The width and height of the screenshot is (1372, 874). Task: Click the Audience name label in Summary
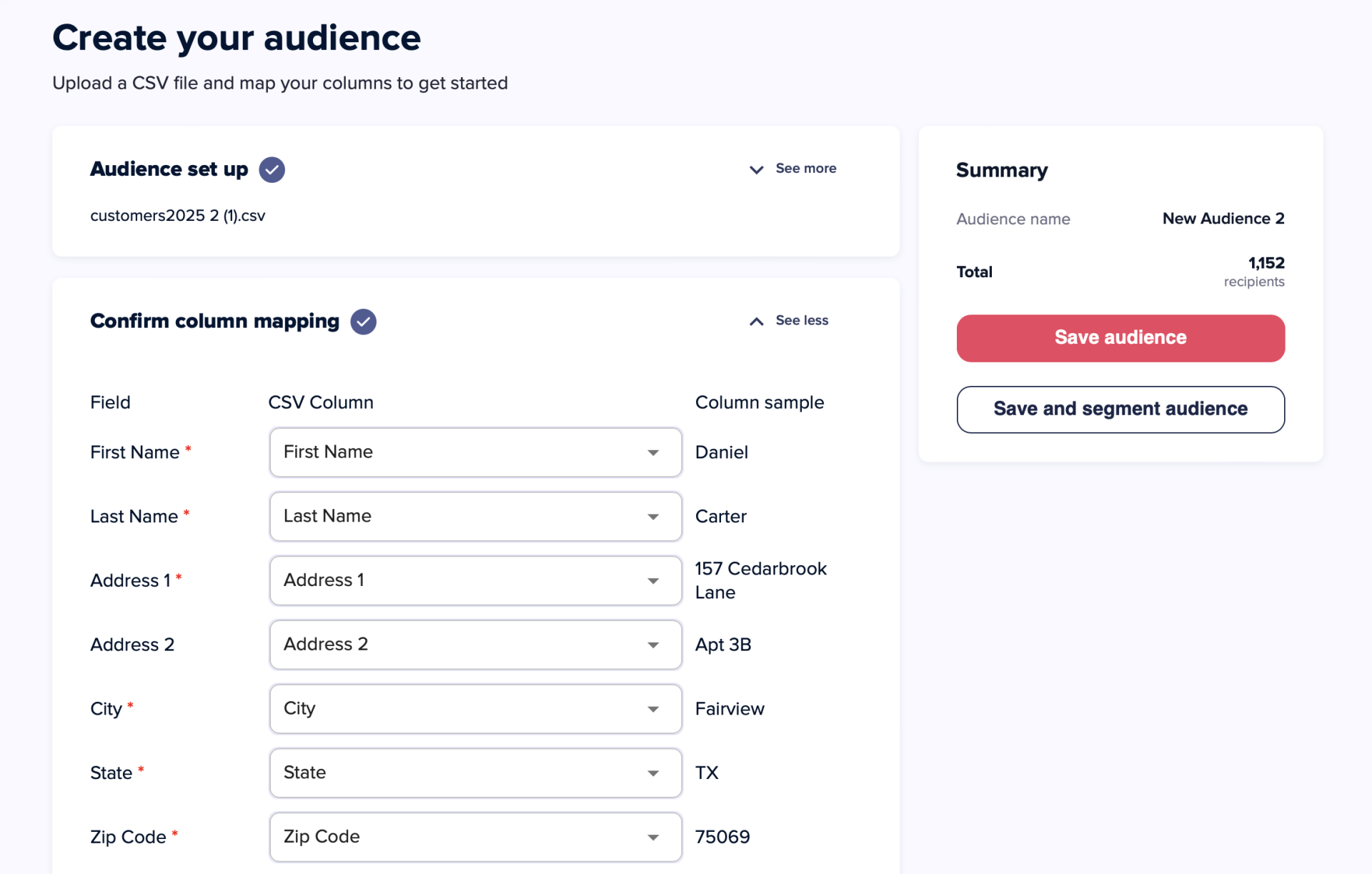pyautogui.click(x=1013, y=219)
